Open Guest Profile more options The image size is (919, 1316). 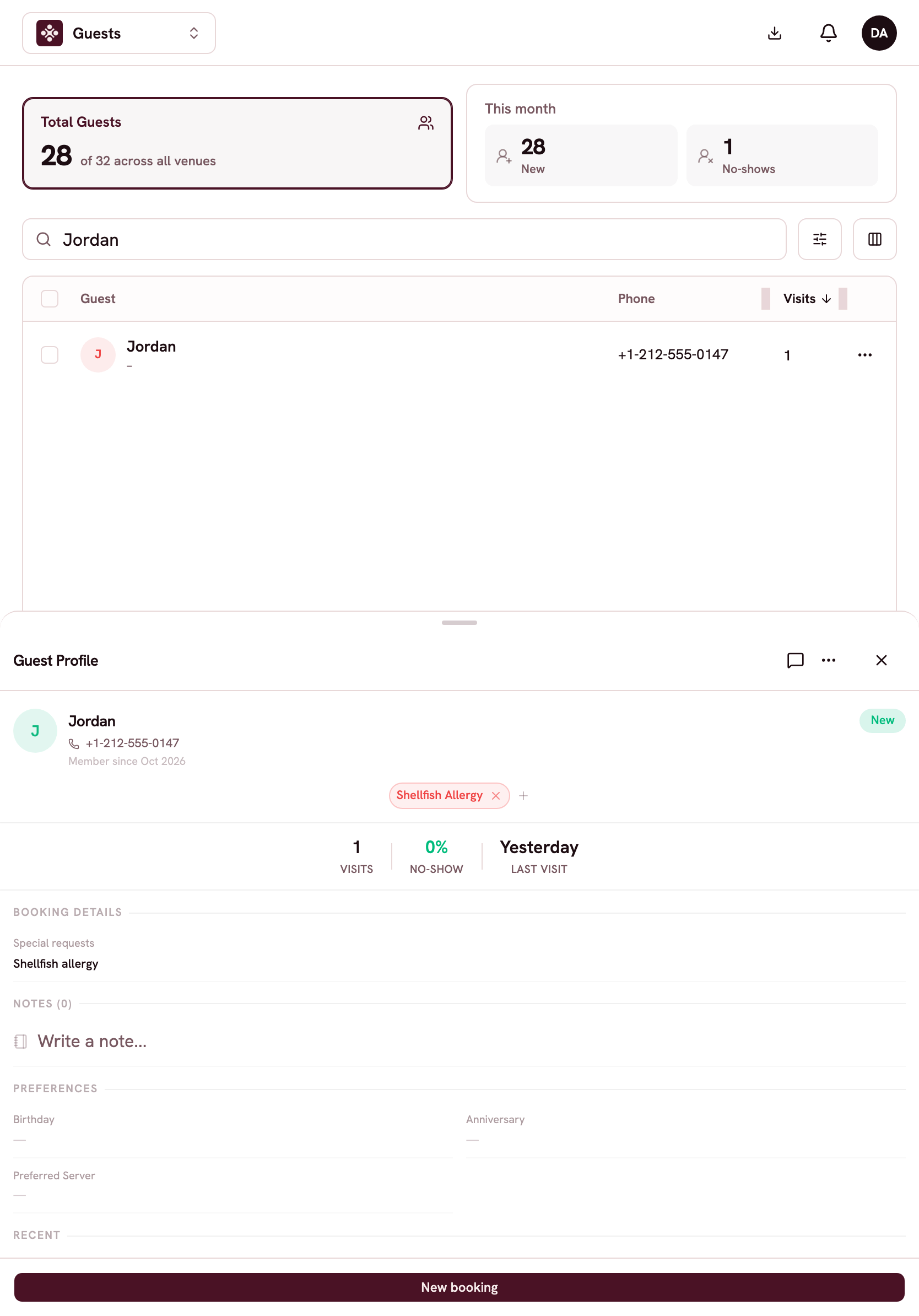[x=828, y=660]
